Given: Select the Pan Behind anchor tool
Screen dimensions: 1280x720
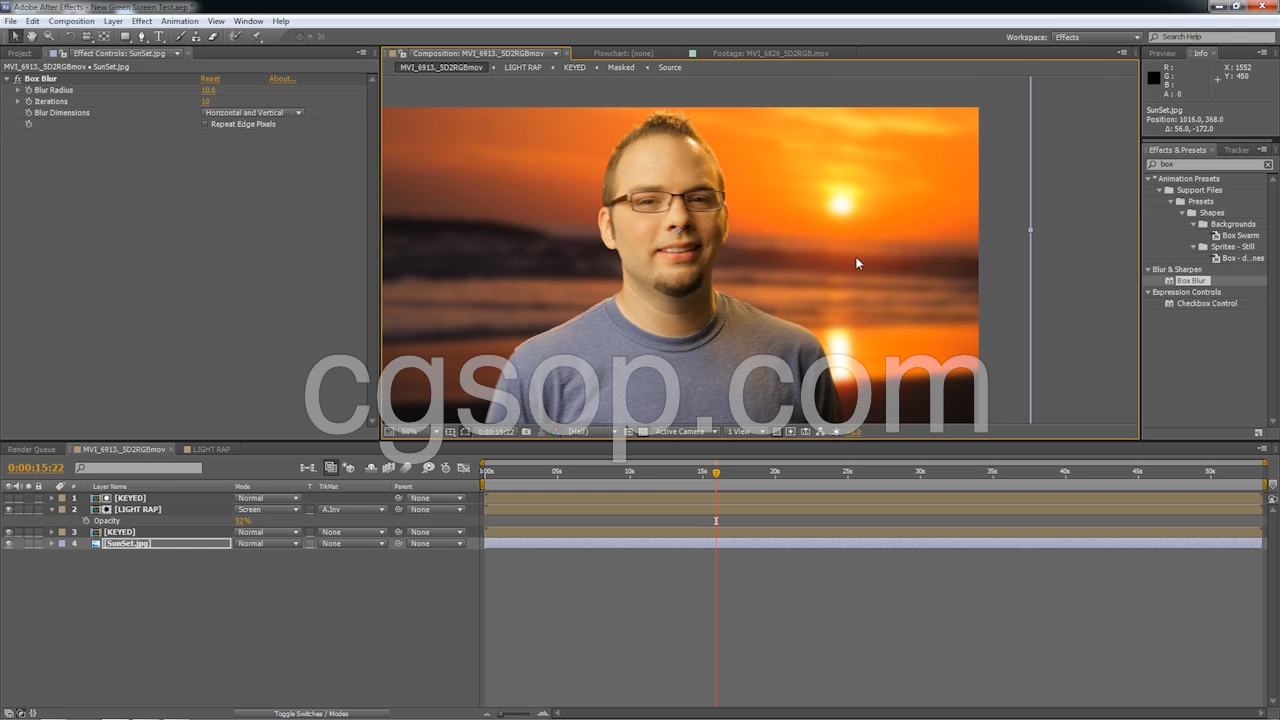Looking at the screenshot, I should (104, 37).
